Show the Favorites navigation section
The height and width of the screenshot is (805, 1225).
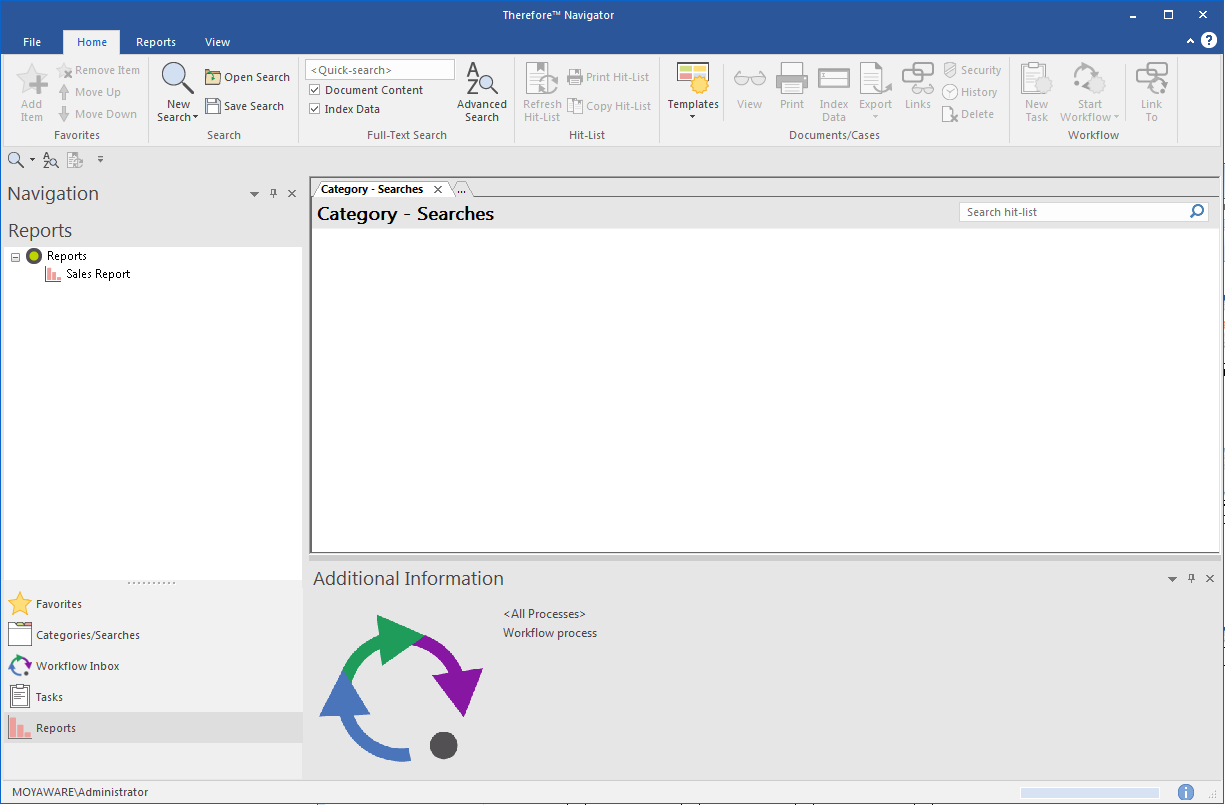click(58, 604)
